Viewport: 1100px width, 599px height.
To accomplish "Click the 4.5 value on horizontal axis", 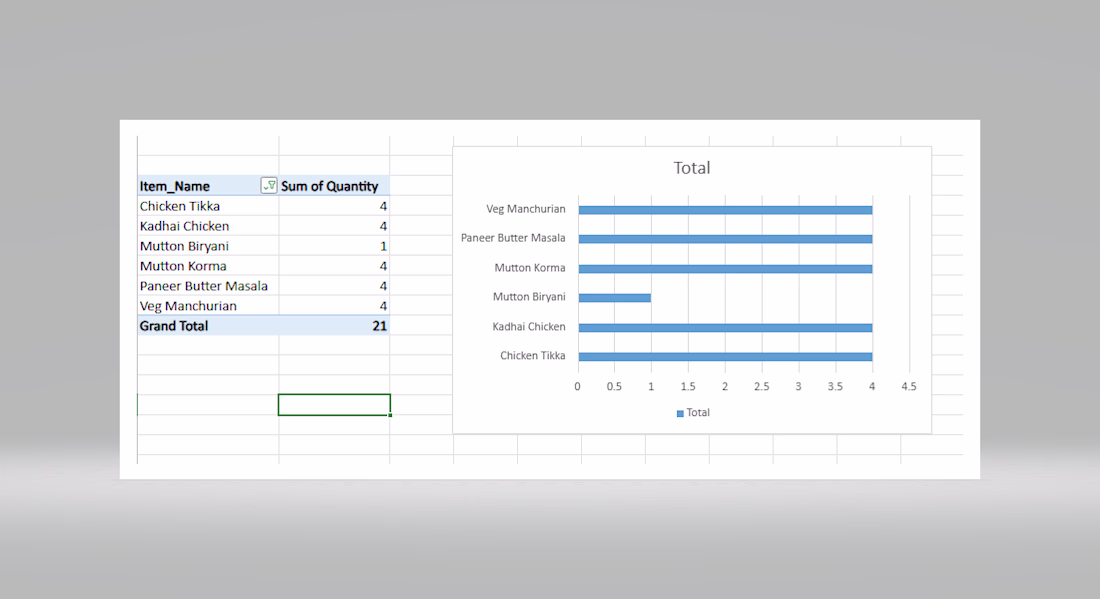I will [908, 386].
